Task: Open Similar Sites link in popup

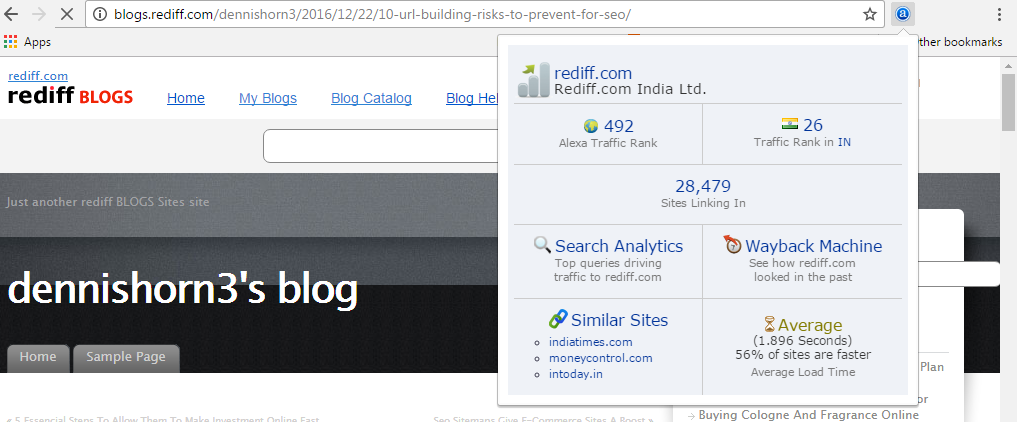Action: [x=619, y=320]
